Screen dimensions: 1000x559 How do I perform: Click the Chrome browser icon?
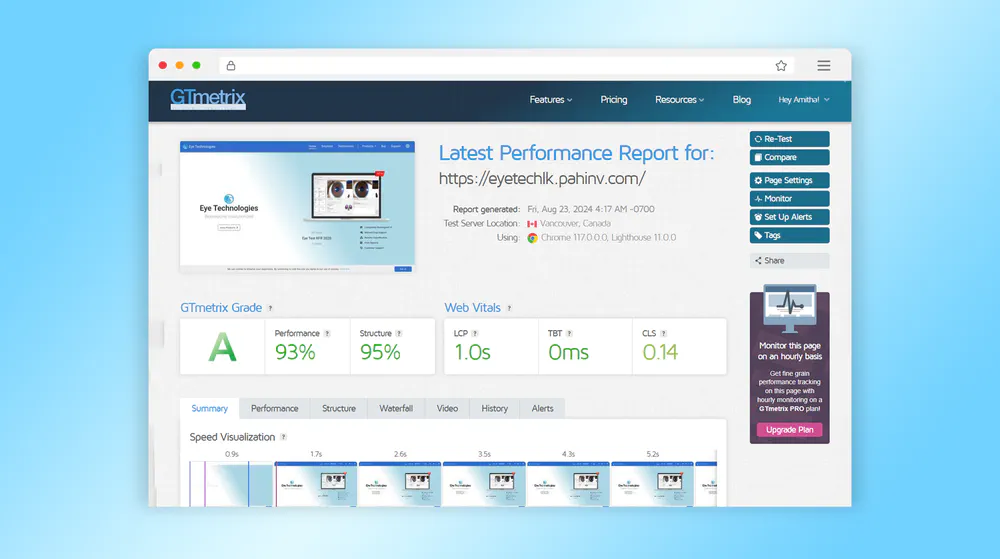pos(533,238)
